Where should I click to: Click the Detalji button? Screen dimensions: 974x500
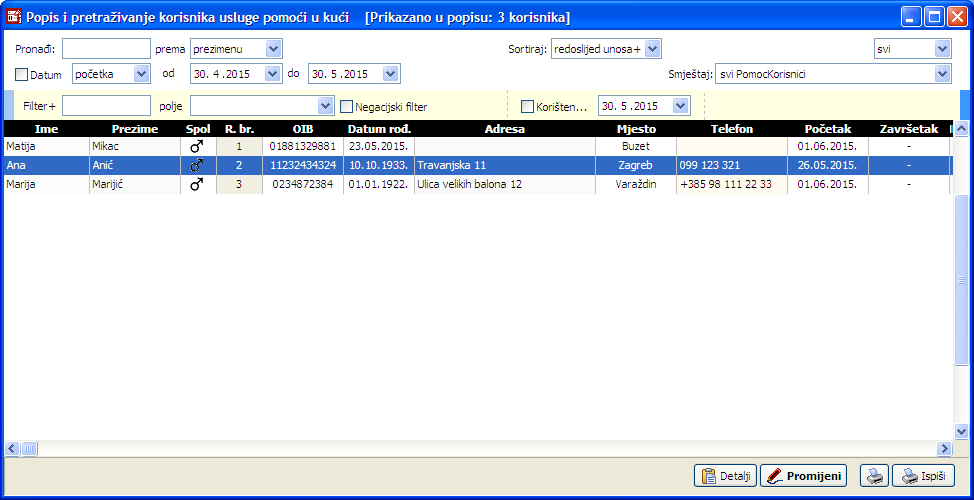pos(726,476)
